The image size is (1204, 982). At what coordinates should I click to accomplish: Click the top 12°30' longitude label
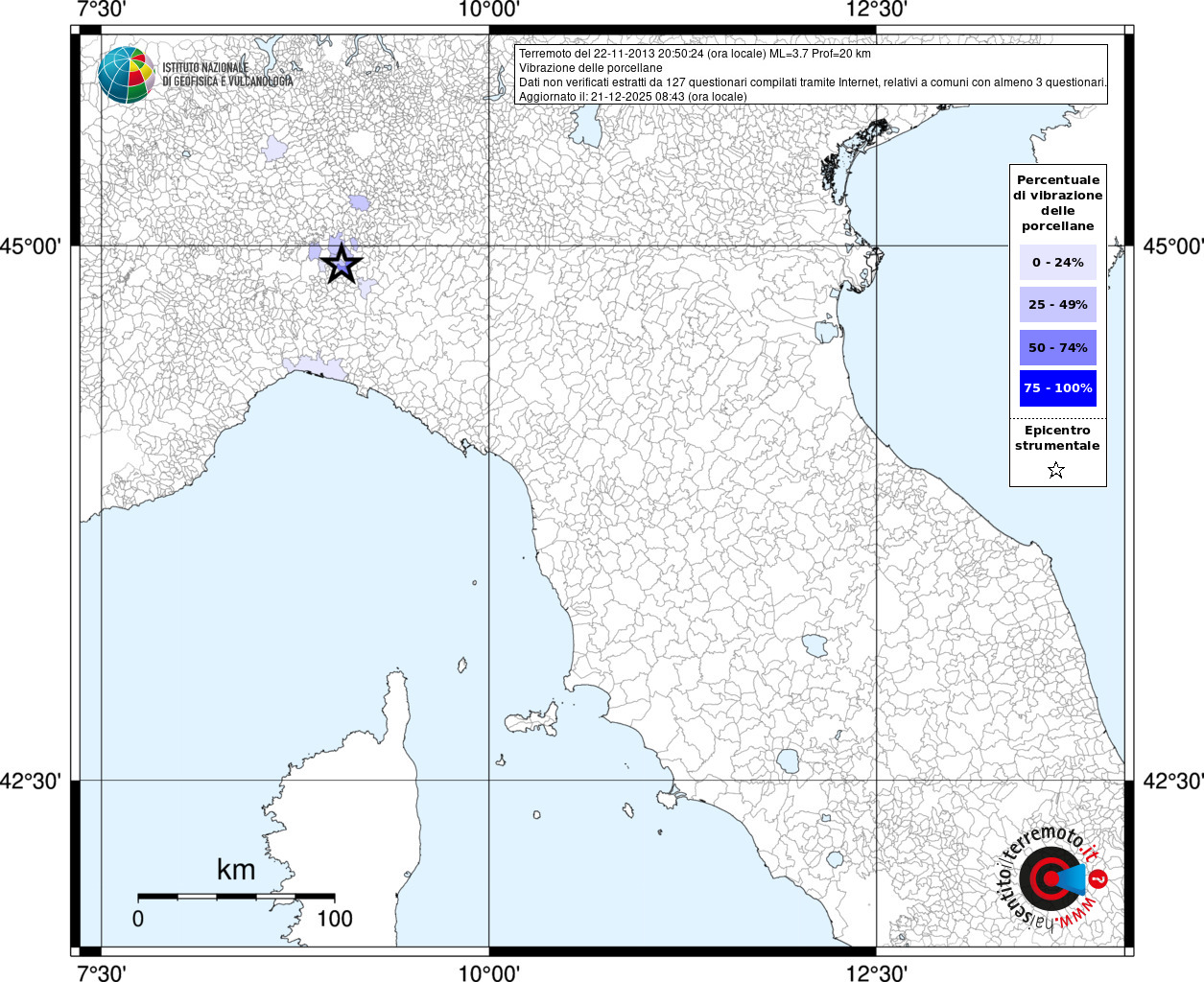pyautogui.click(x=876, y=10)
